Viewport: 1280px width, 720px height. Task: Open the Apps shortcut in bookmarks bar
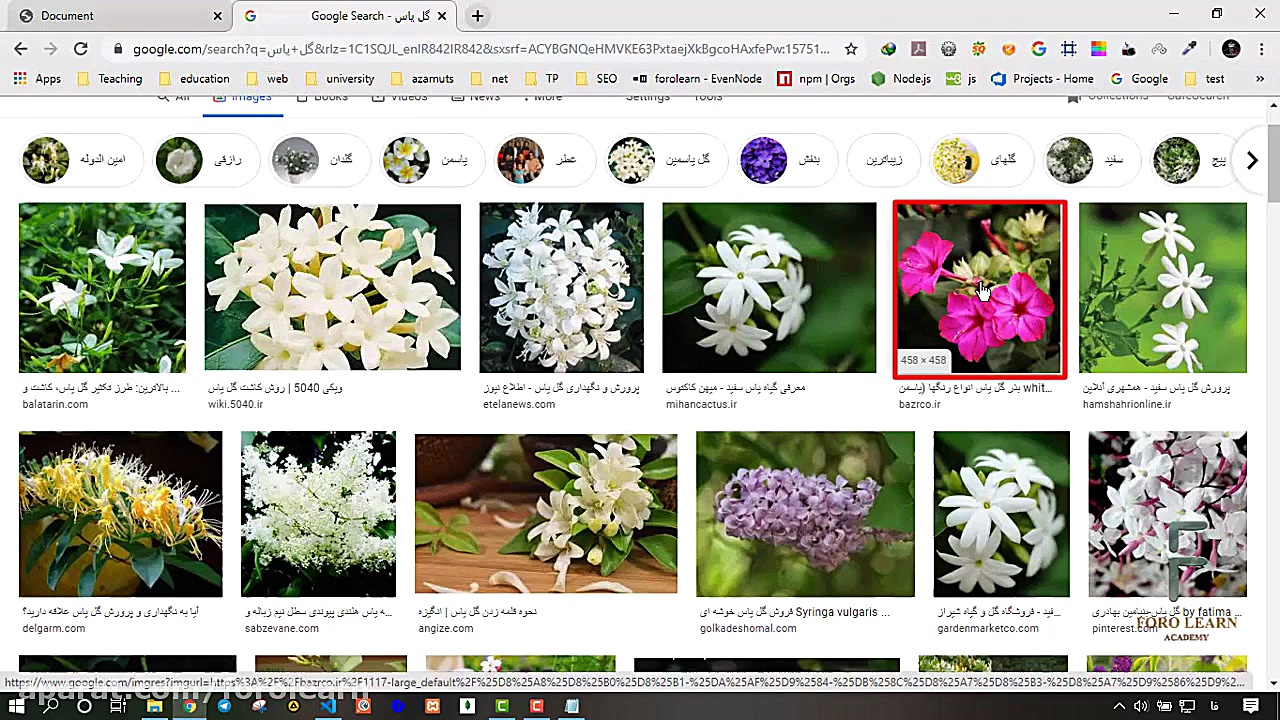tap(37, 79)
